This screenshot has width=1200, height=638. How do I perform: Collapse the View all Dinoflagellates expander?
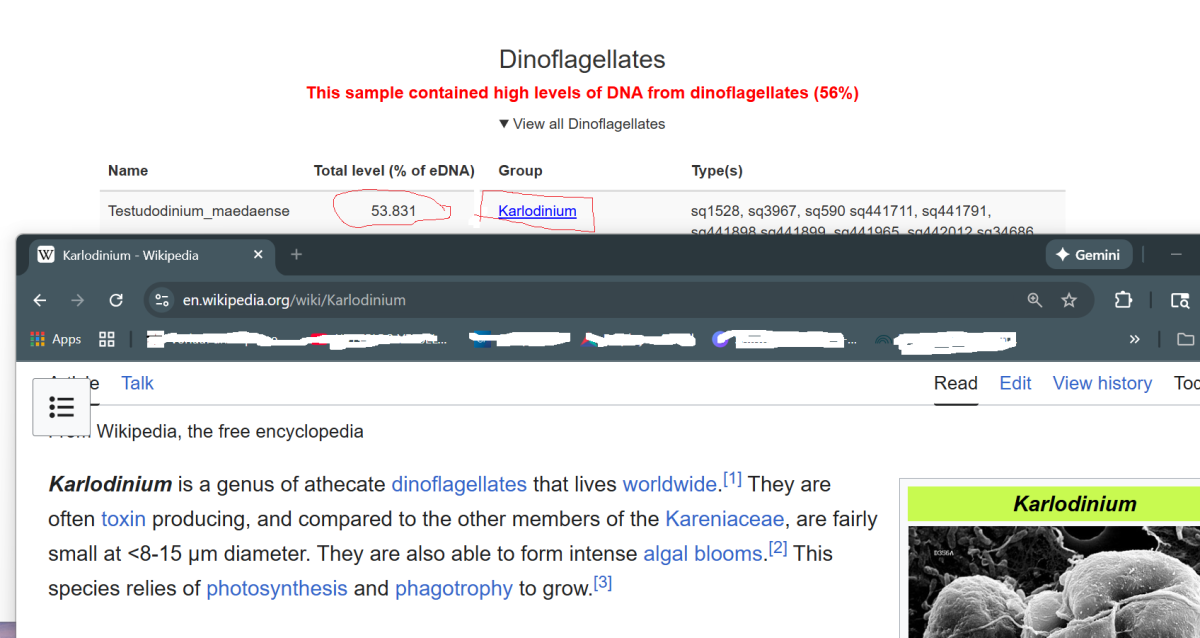tap(582, 124)
